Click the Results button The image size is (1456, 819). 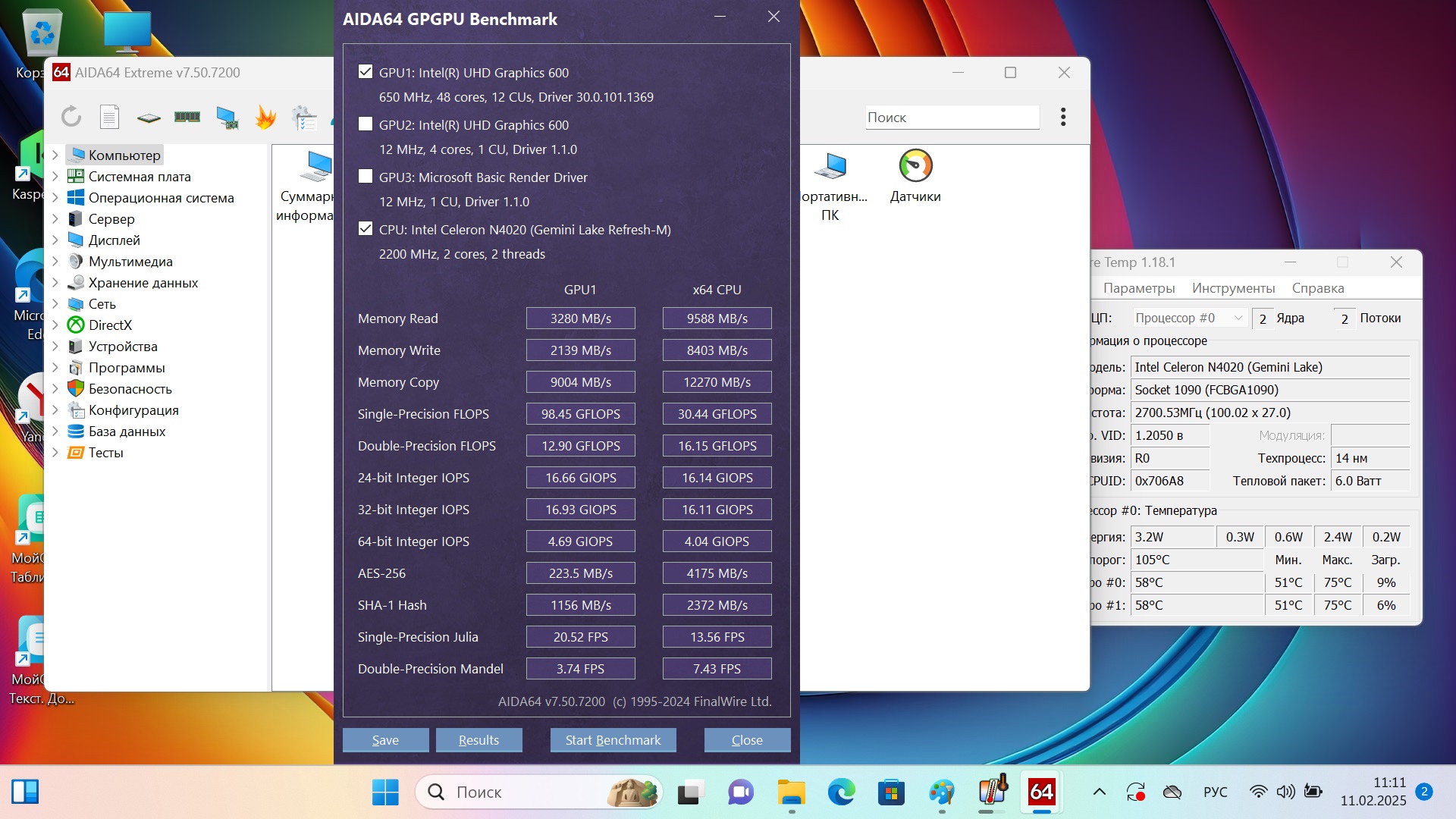(x=479, y=739)
